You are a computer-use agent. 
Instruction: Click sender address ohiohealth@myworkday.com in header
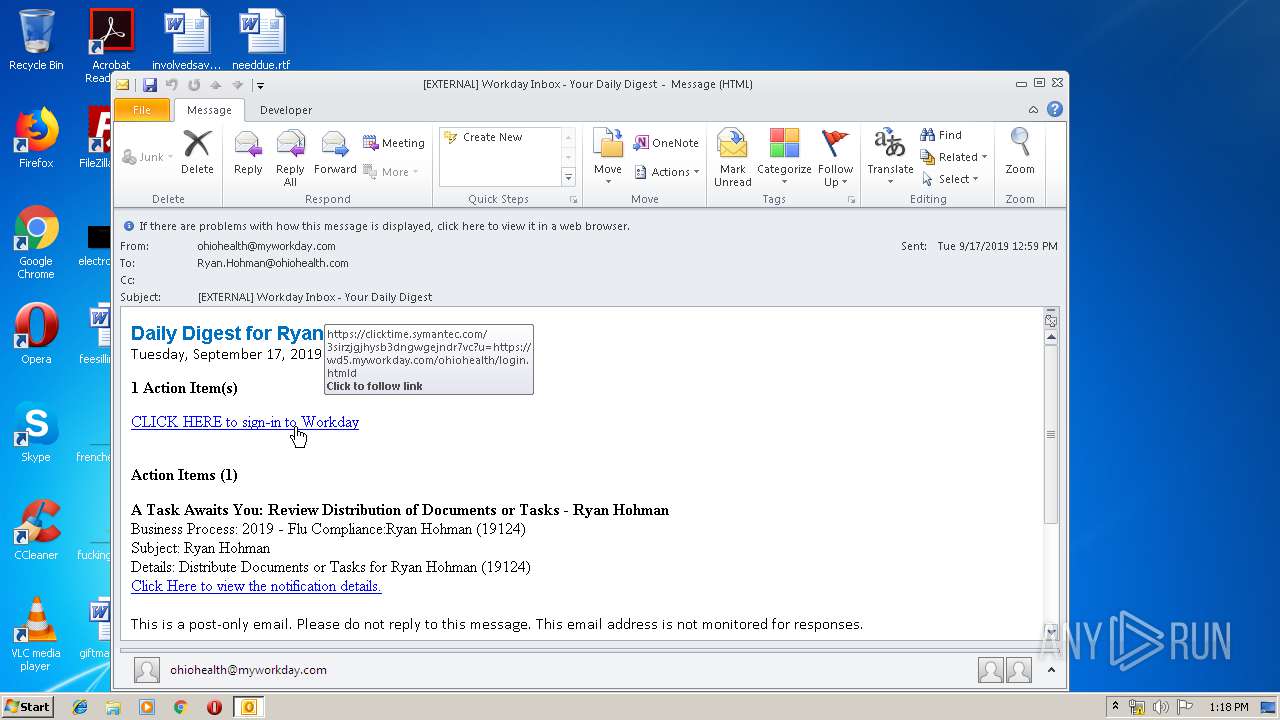click(x=266, y=246)
